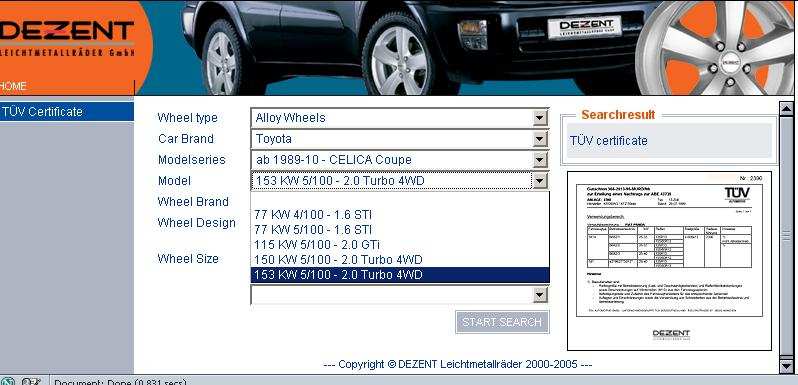The width and height of the screenshot is (798, 385).
Task: Go to the HOME link
Action: tap(13, 86)
